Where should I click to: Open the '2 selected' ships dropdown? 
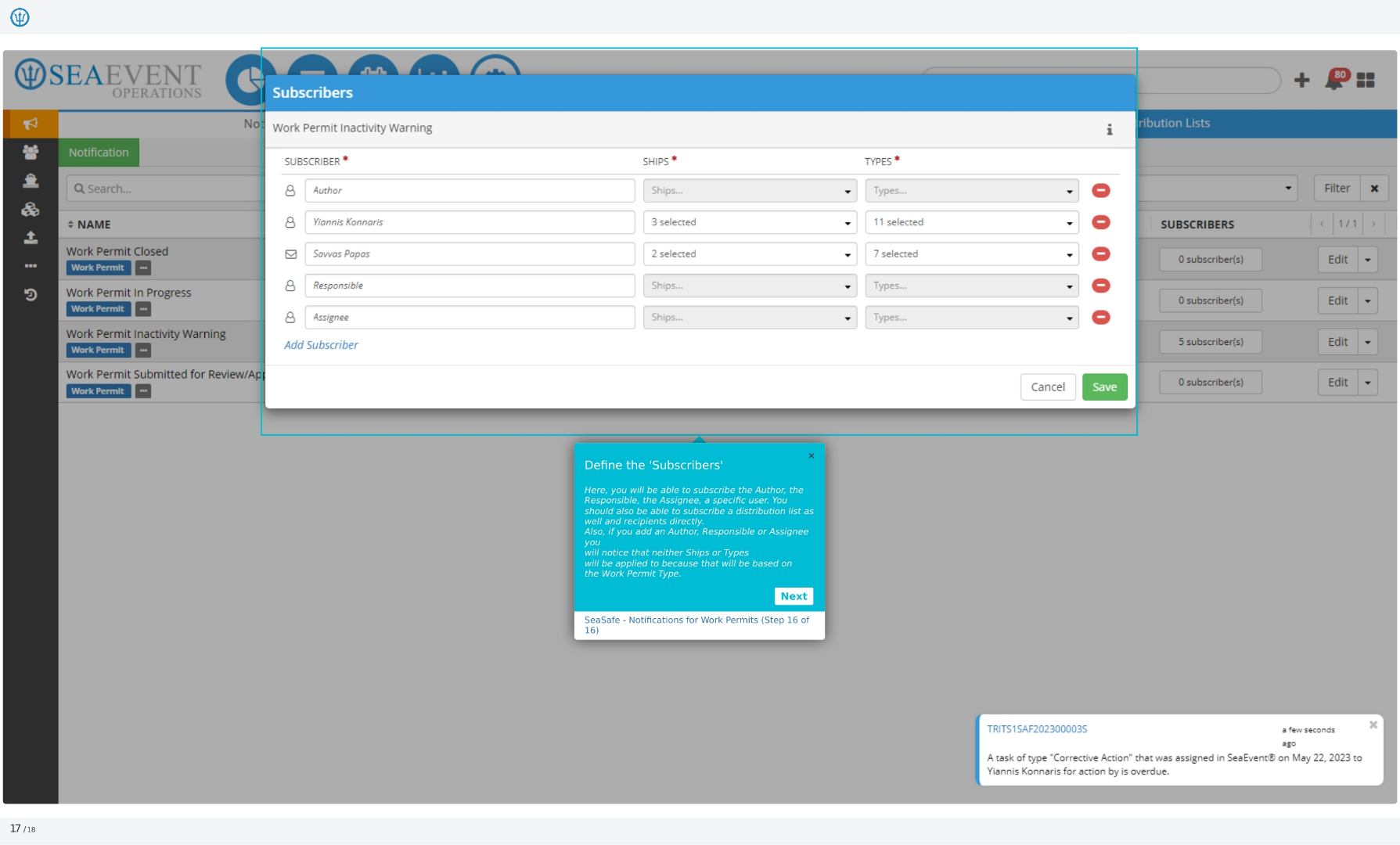click(750, 253)
